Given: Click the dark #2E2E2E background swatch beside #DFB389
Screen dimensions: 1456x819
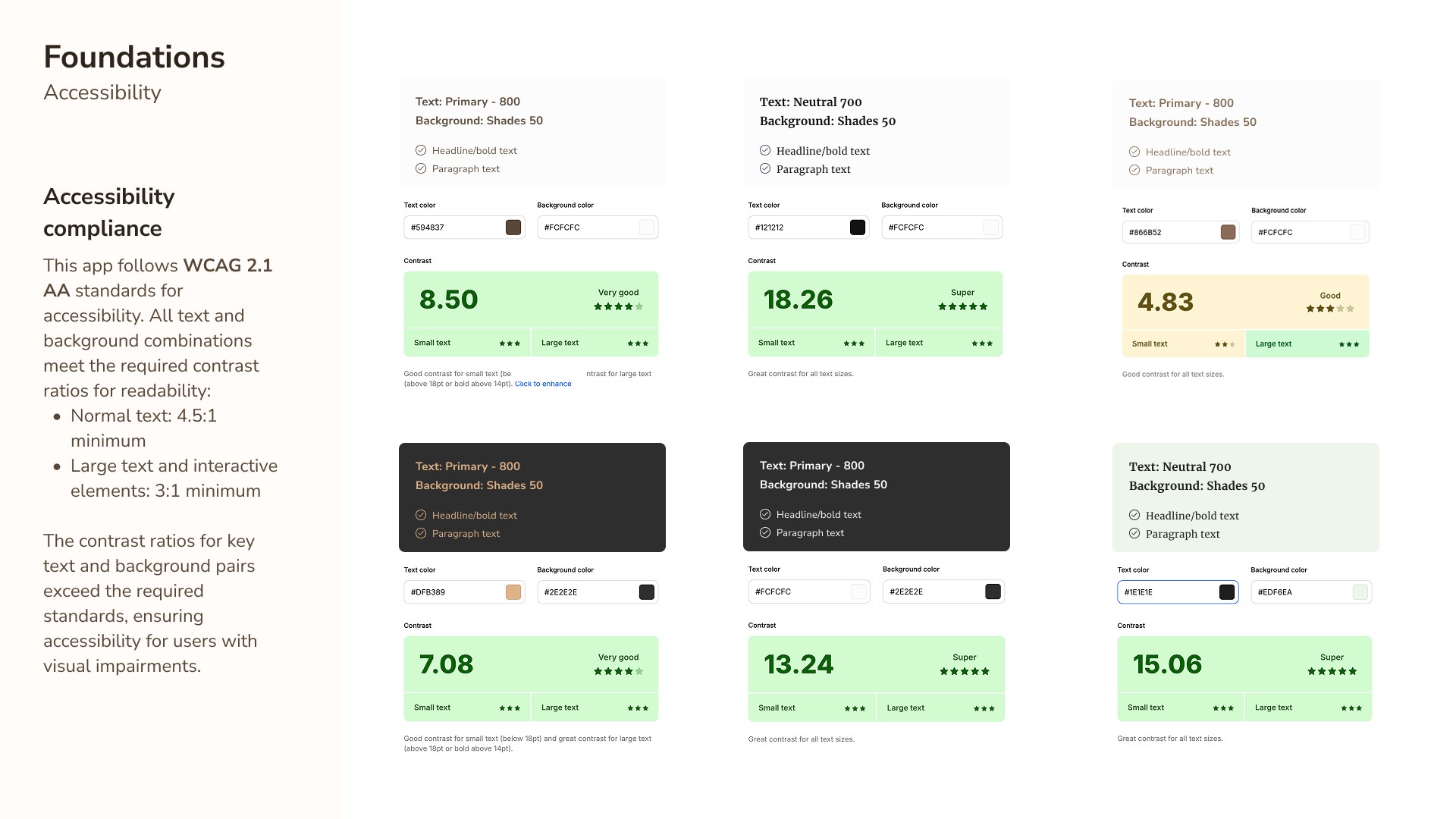Looking at the screenshot, I should [x=647, y=592].
